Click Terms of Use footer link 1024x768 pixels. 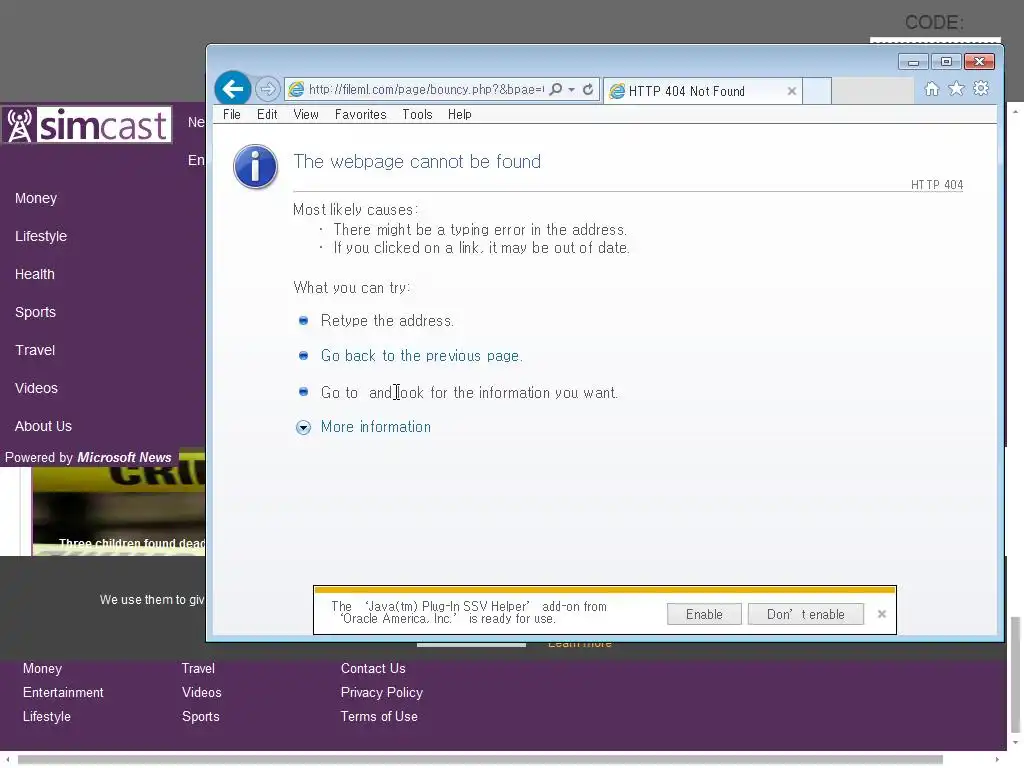pos(379,716)
